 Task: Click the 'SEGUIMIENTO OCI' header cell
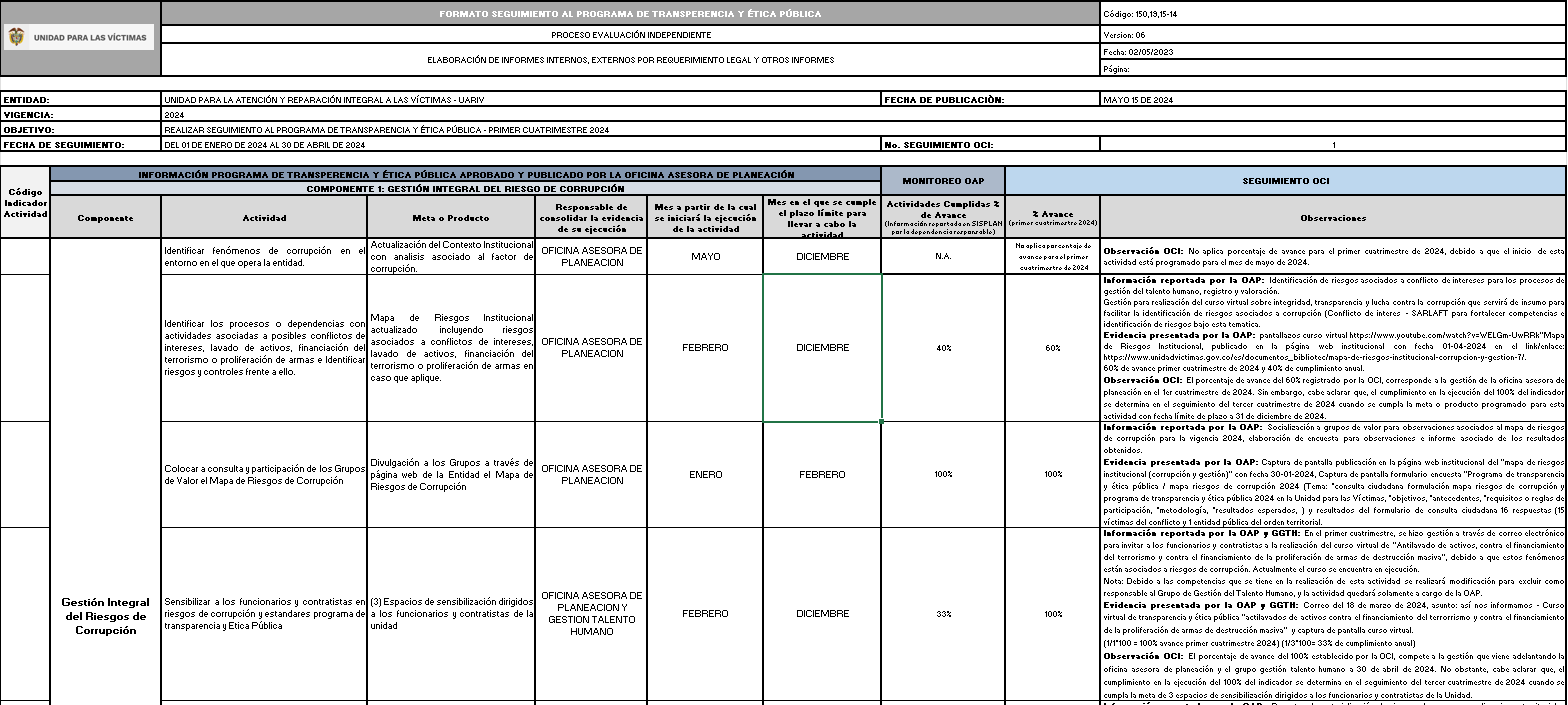click(1286, 181)
